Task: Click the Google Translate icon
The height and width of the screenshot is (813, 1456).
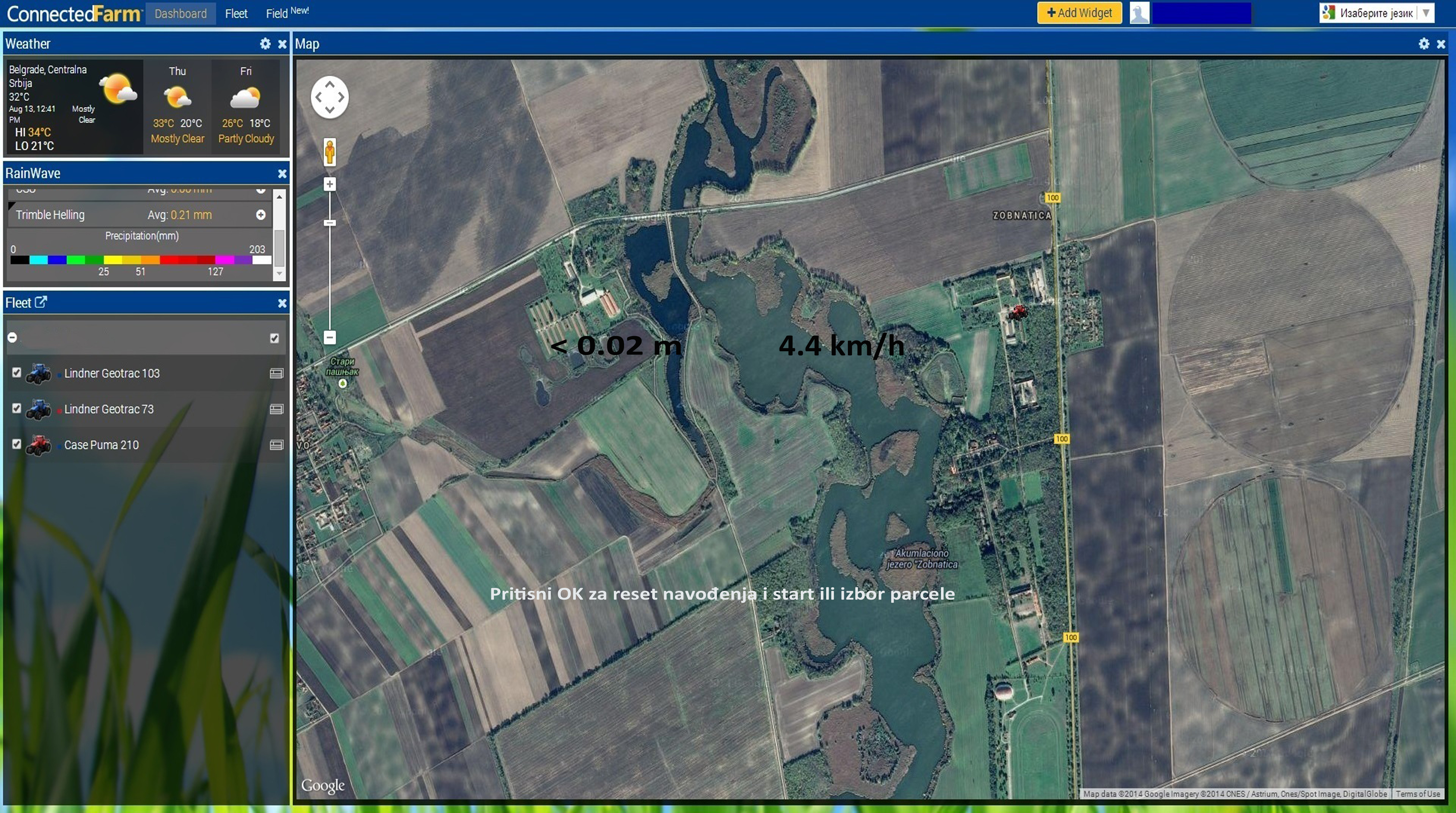Action: pos(1329,13)
